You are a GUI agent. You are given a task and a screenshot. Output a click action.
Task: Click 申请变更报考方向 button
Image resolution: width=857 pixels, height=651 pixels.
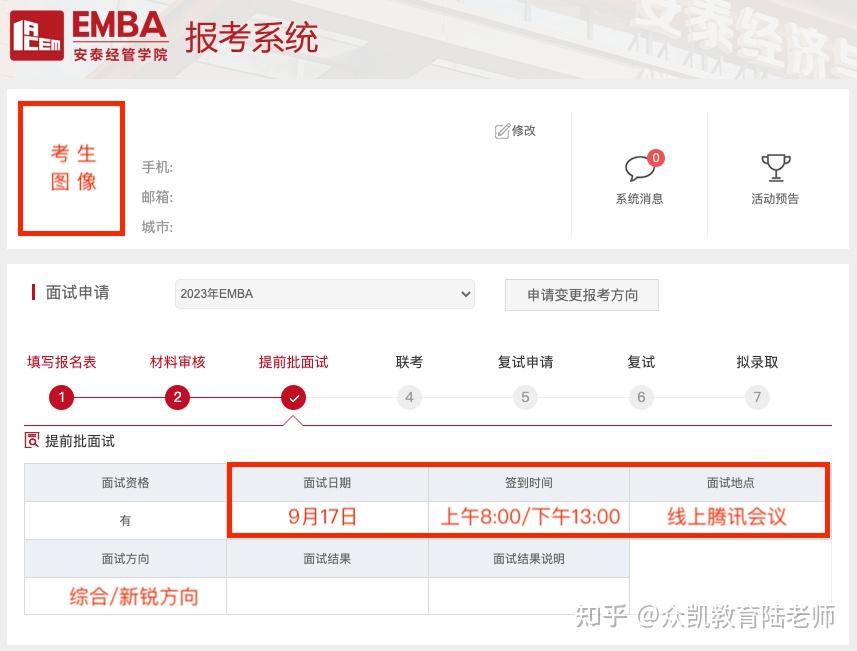pos(582,295)
